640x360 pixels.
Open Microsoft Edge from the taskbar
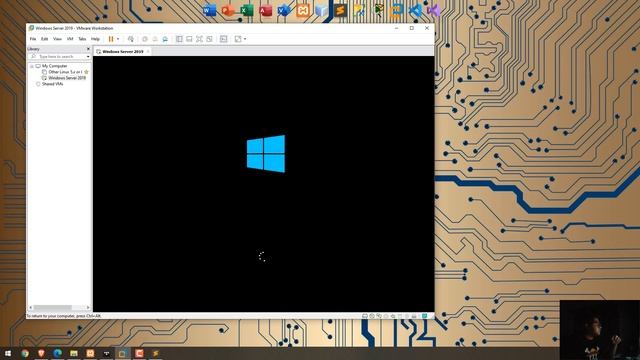point(58,353)
